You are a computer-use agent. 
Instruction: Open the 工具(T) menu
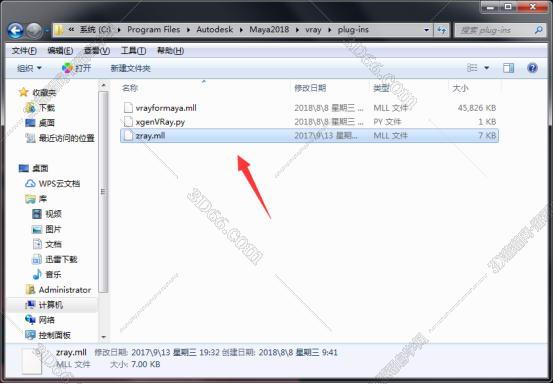pyautogui.click(x=133, y=51)
